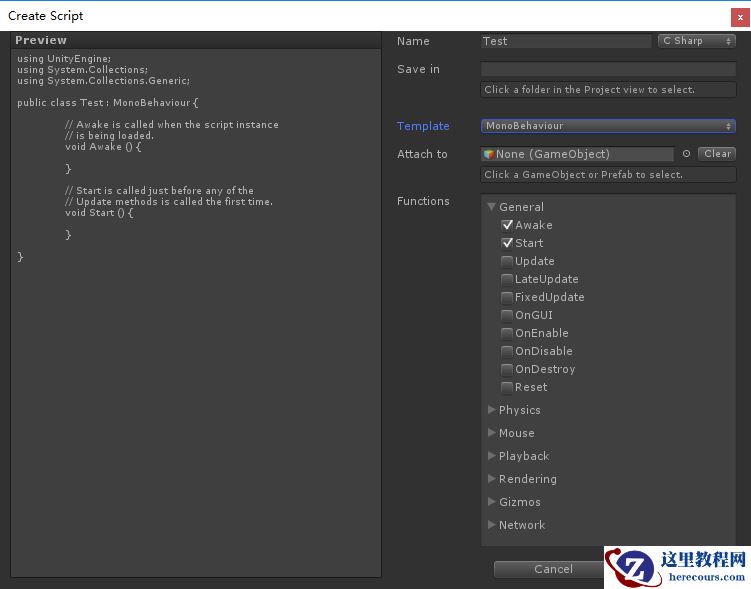Viewport: 751px width, 589px height.
Task: Expand the Playback functions group
Action: (491, 456)
